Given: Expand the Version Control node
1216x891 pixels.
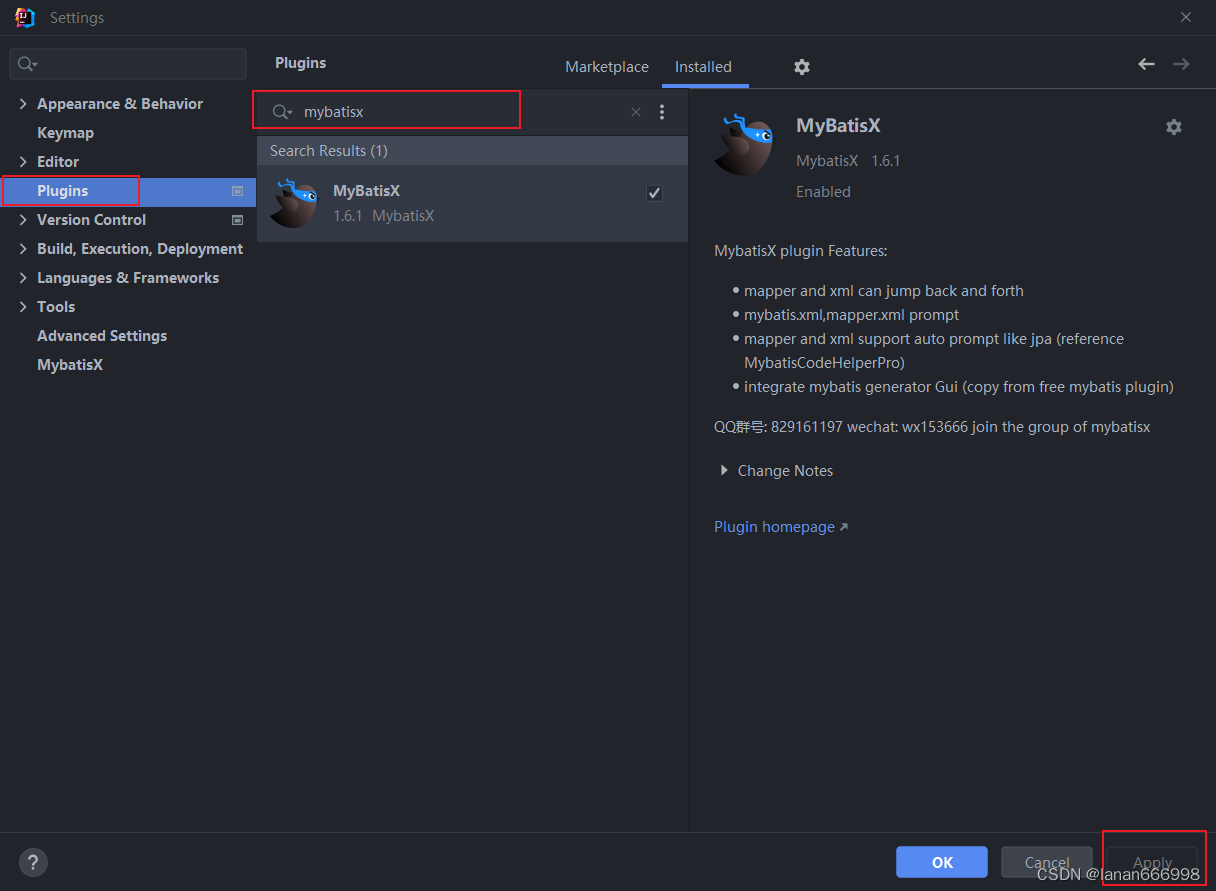Looking at the screenshot, I should coord(23,220).
